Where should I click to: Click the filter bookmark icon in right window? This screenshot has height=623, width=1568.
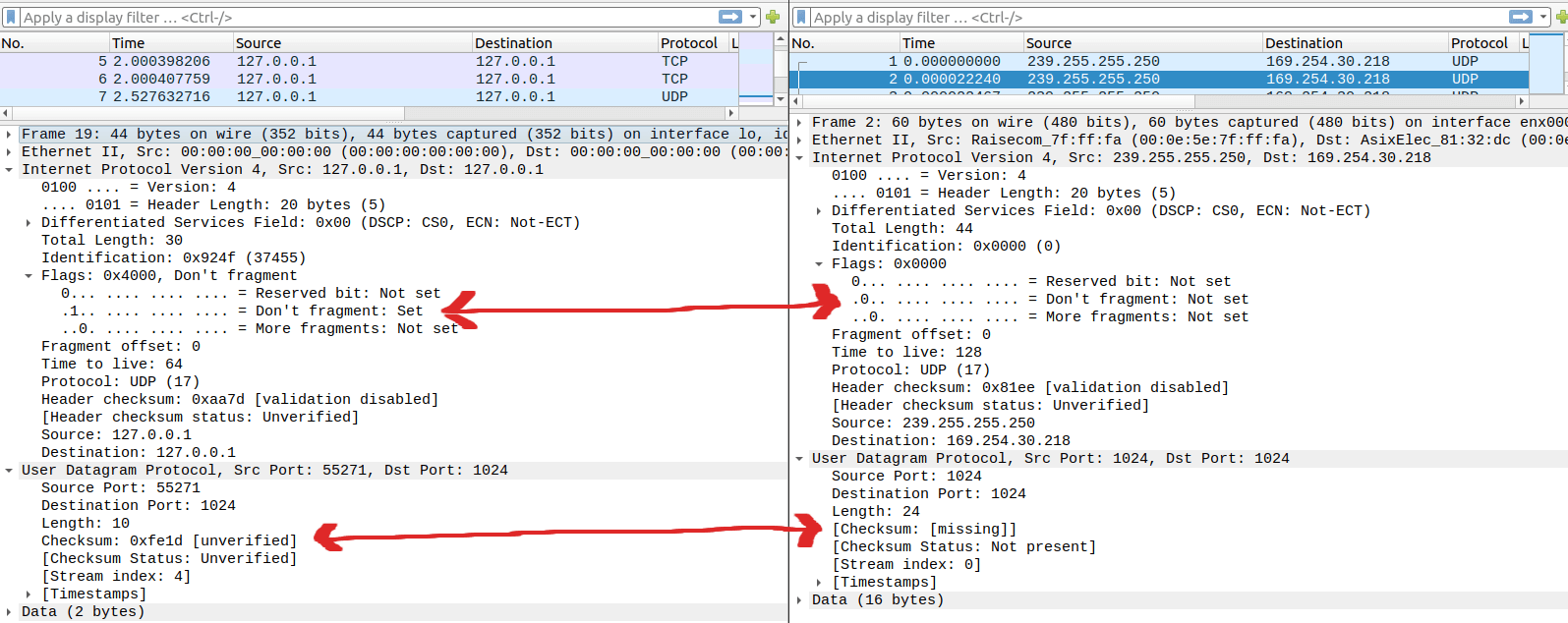click(801, 17)
